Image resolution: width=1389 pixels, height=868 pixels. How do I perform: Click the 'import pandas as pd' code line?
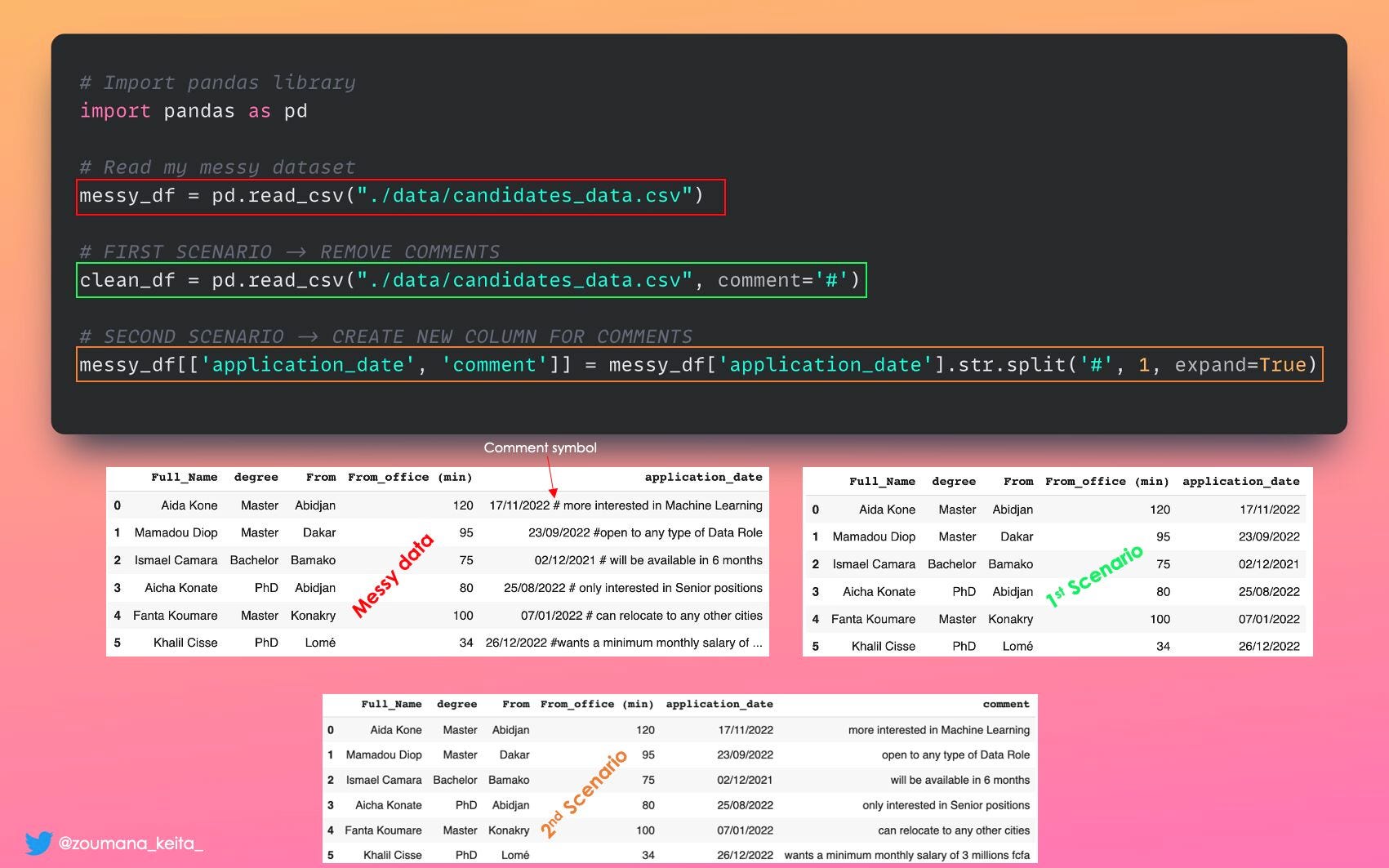(194, 111)
